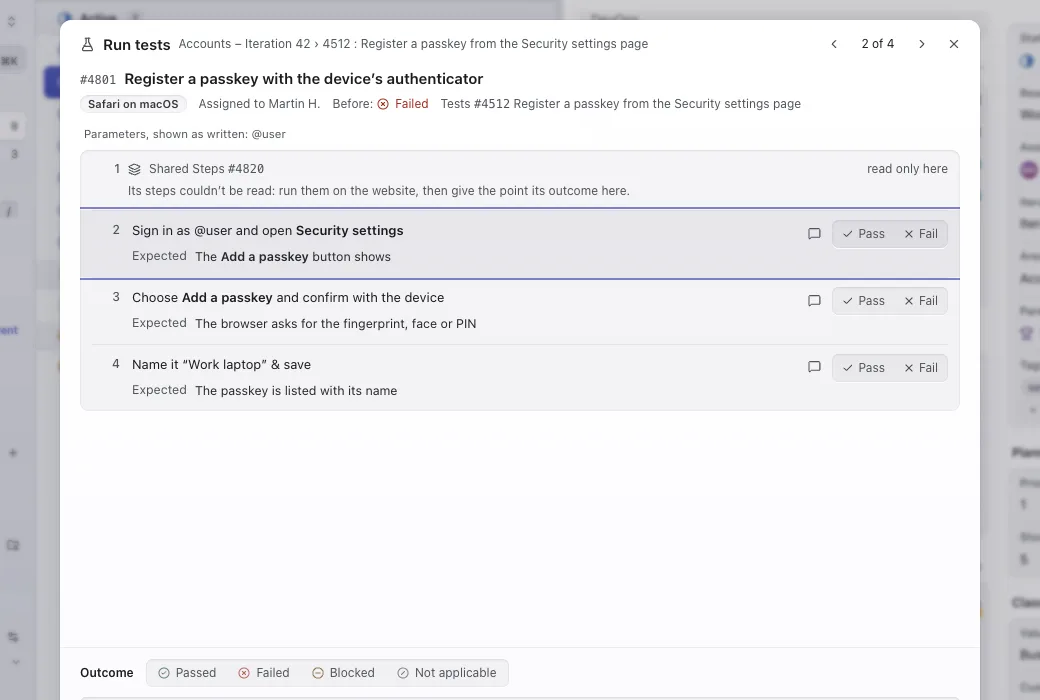Viewport: 1040px width, 700px height.
Task: Click the Safari on macOS configuration chip
Action: coord(133,104)
